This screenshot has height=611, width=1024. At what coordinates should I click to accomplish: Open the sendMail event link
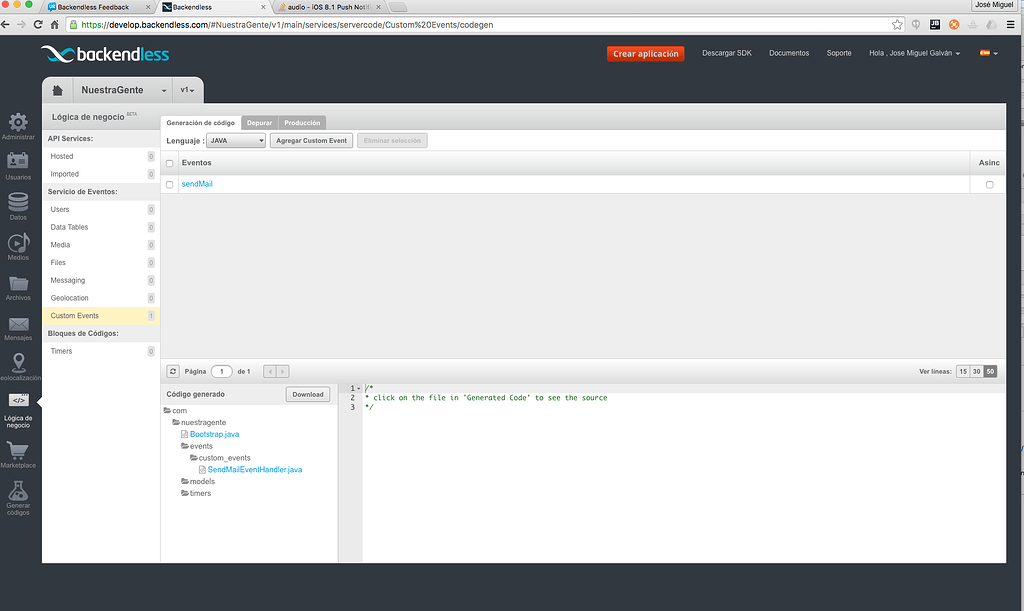(x=197, y=184)
